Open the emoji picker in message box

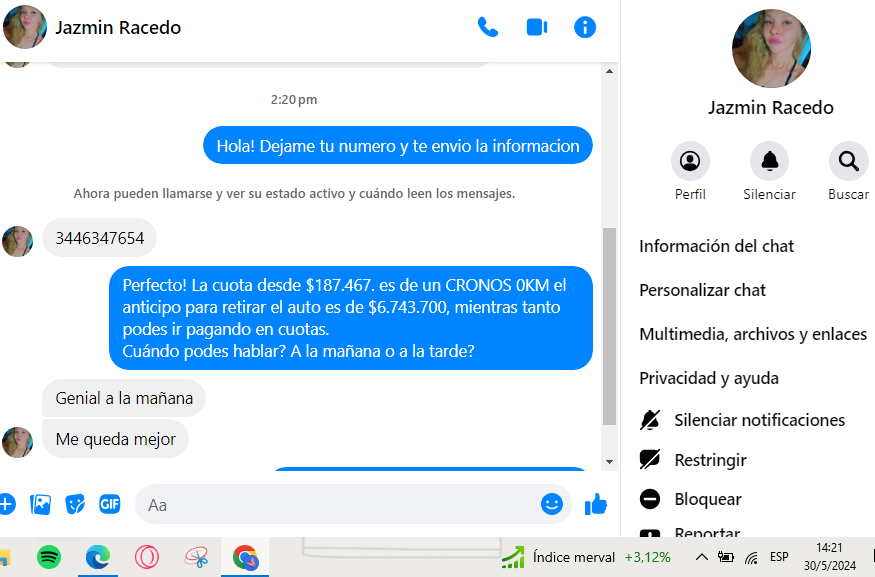pyautogui.click(x=552, y=504)
